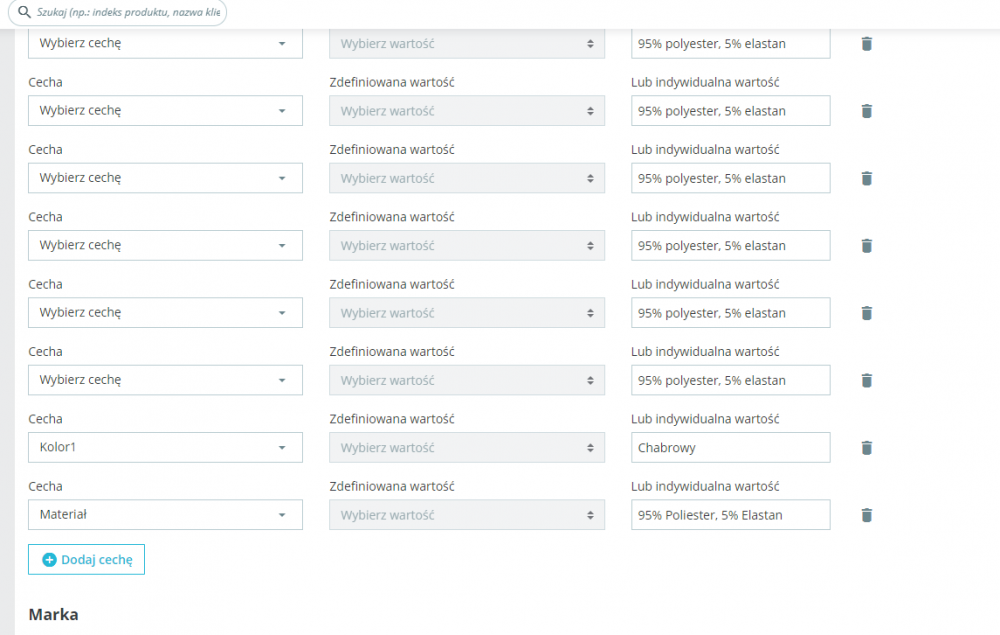Remove the topmost feature row via trash icon
This screenshot has width=1000, height=635.
click(867, 44)
